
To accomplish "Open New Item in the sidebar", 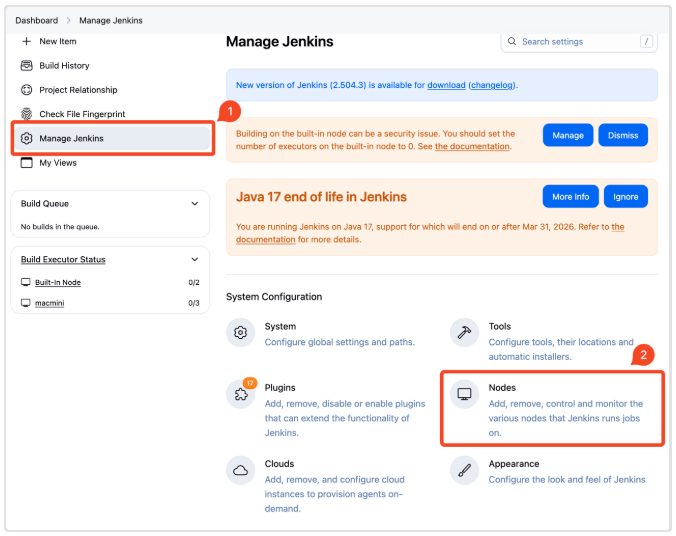I will pos(58,41).
